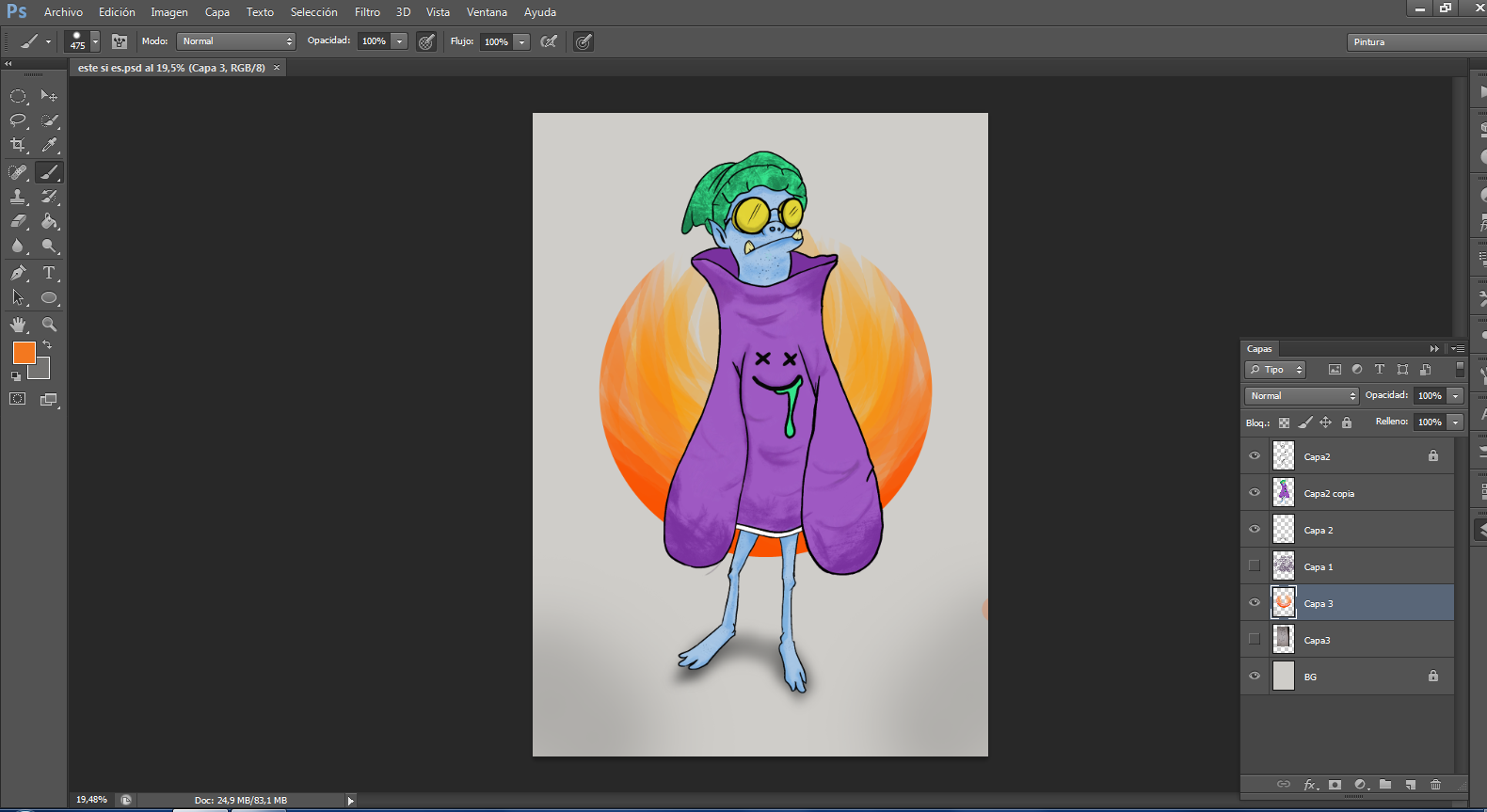Open the Pintura workspace selector
The image size is (1487, 812).
pyautogui.click(x=1416, y=41)
